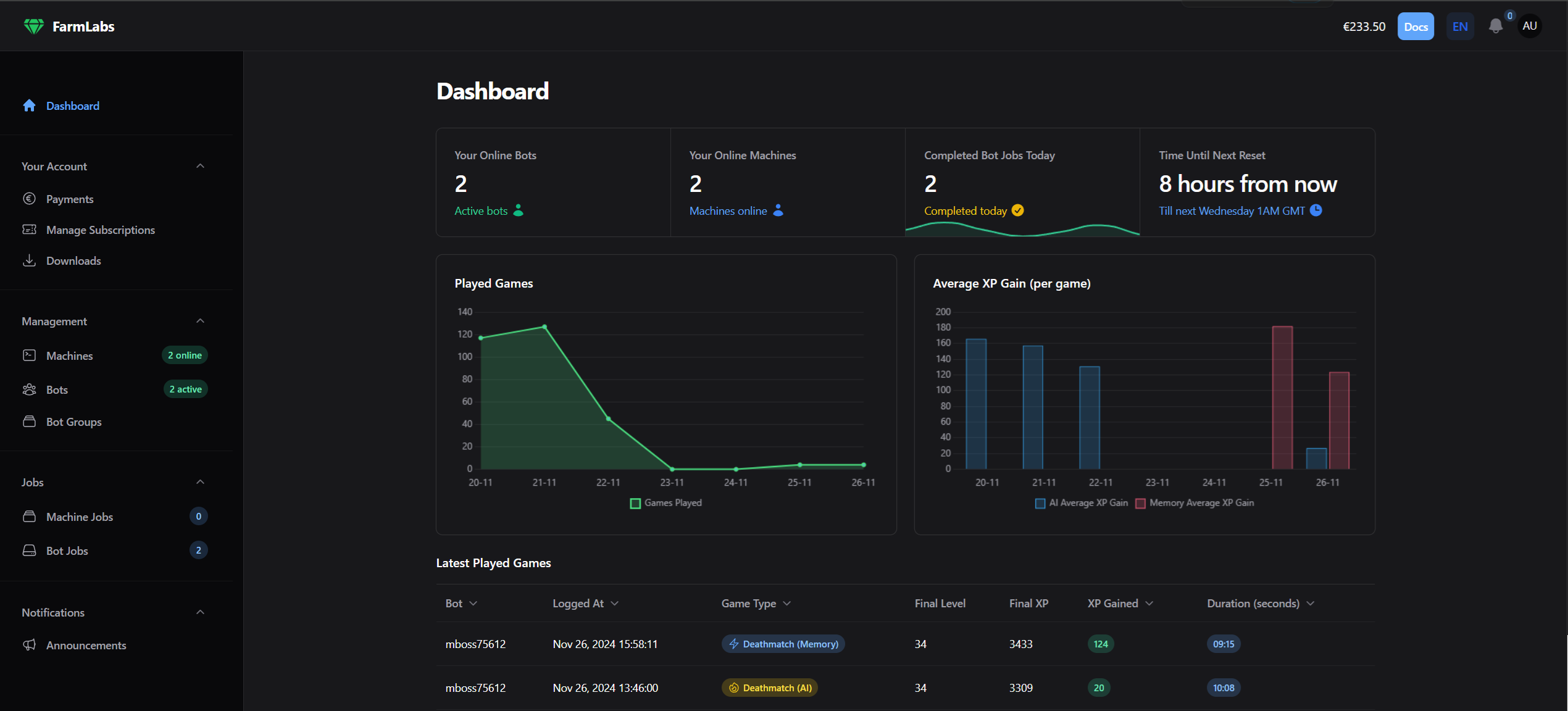This screenshot has height=711, width=1568.
Task: Click the Bot Jobs 2 count badge
Action: click(x=198, y=551)
